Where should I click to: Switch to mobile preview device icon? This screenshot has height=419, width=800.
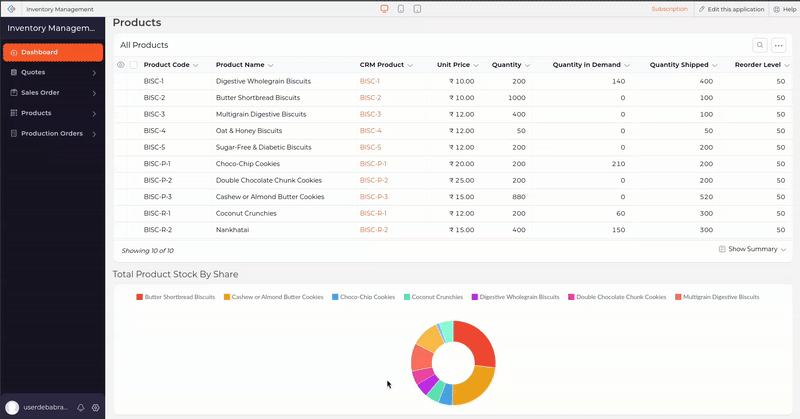[x=416, y=9]
